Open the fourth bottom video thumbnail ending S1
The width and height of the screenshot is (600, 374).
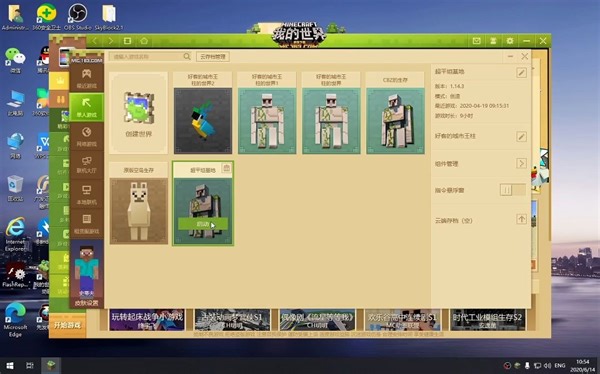[x=402, y=320]
